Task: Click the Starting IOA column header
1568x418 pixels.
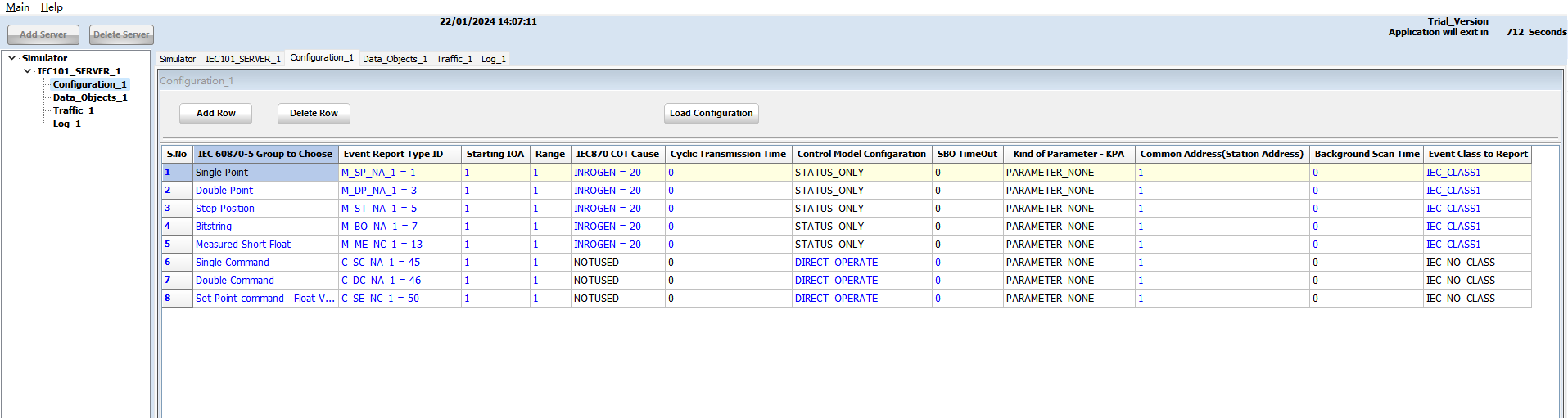Action: 495,154
